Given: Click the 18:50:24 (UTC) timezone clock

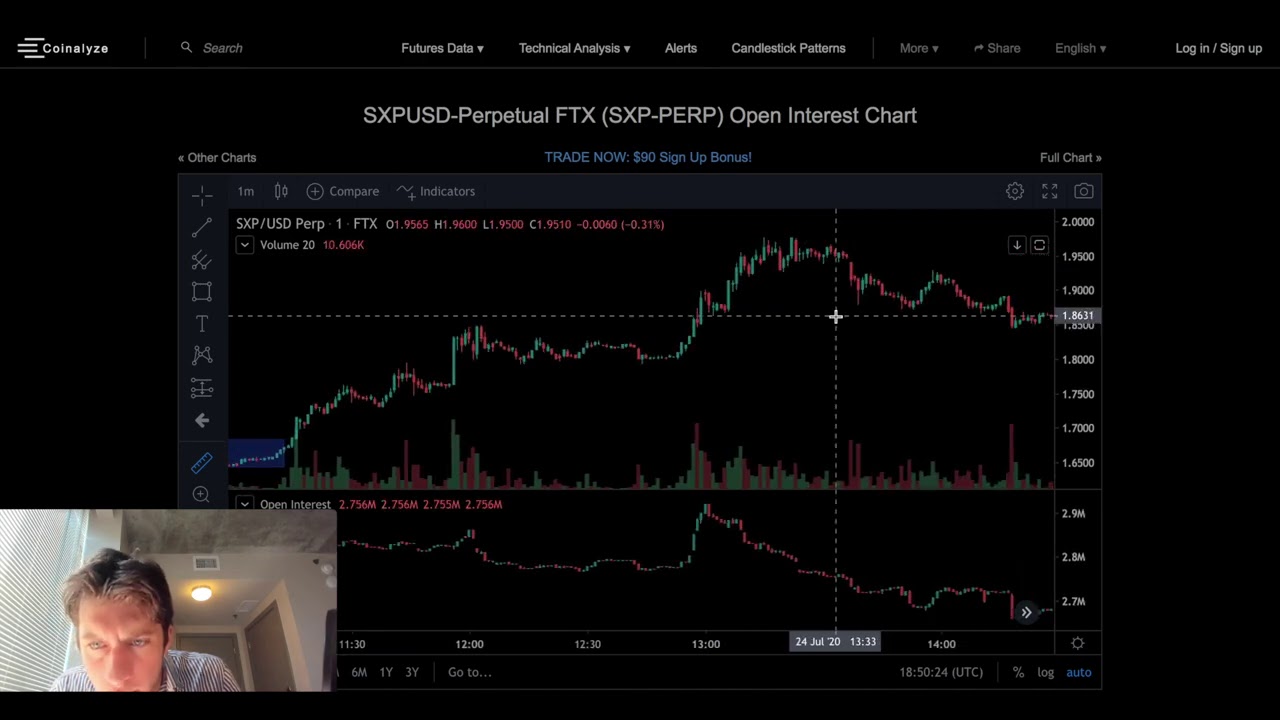Looking at the screenshot, I should click(941, 672).
